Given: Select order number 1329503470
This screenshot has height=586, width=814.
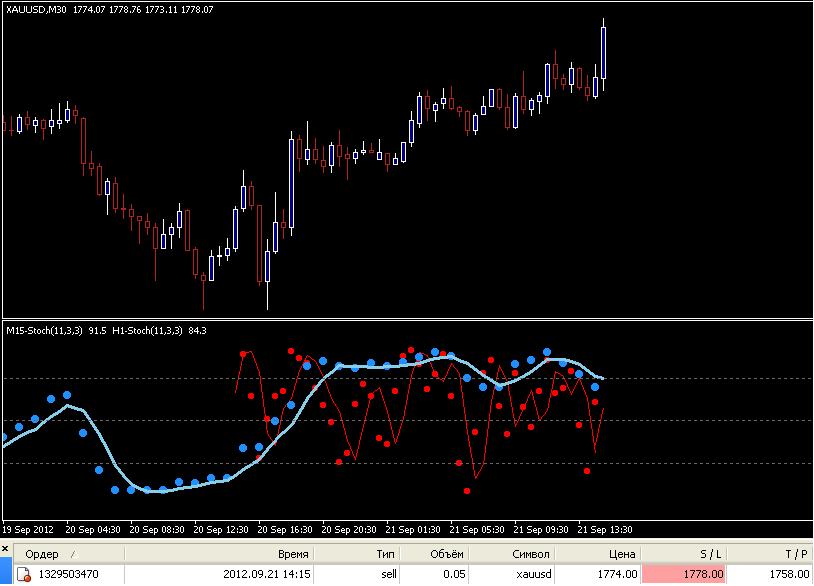Looking at the screenshot, I should (69, 574).
